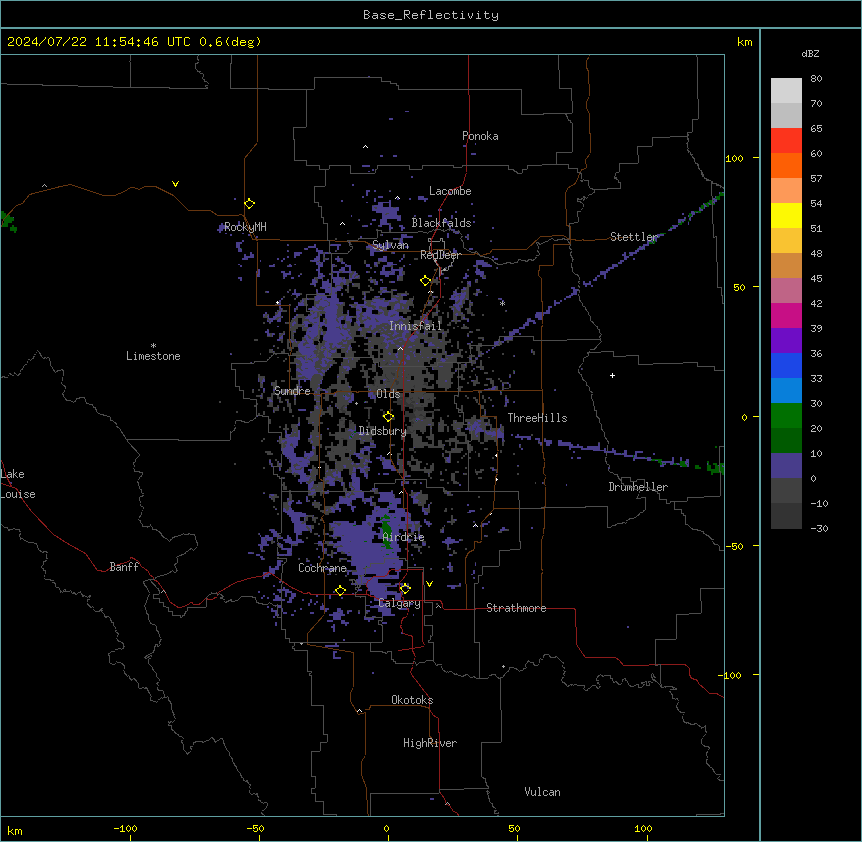This screenshot has height=842, width=862.
Task: Click the slate purple 10-0 dBZ legend band
Action: (x=786, y=466)
